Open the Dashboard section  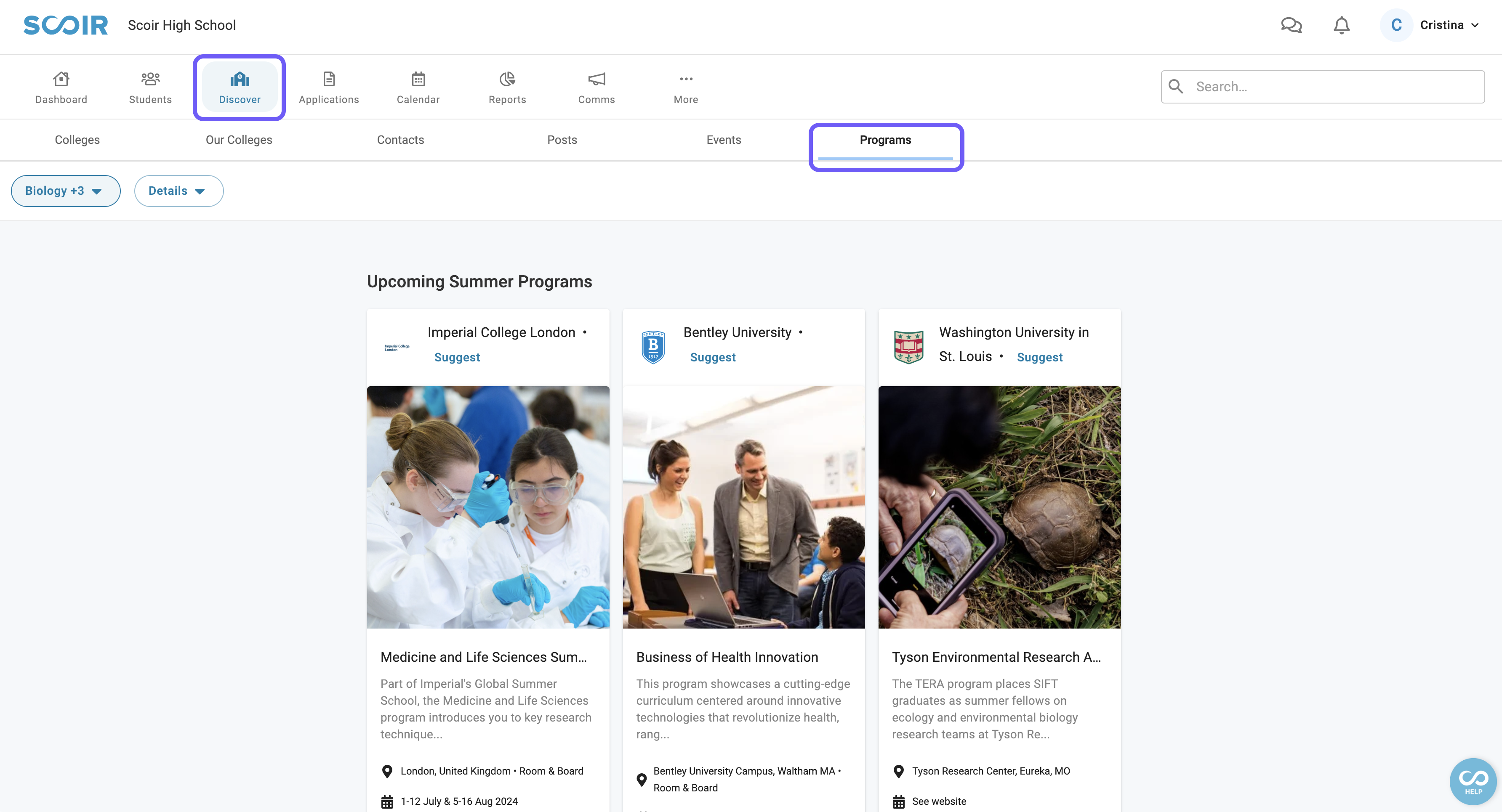coord(61,88)
